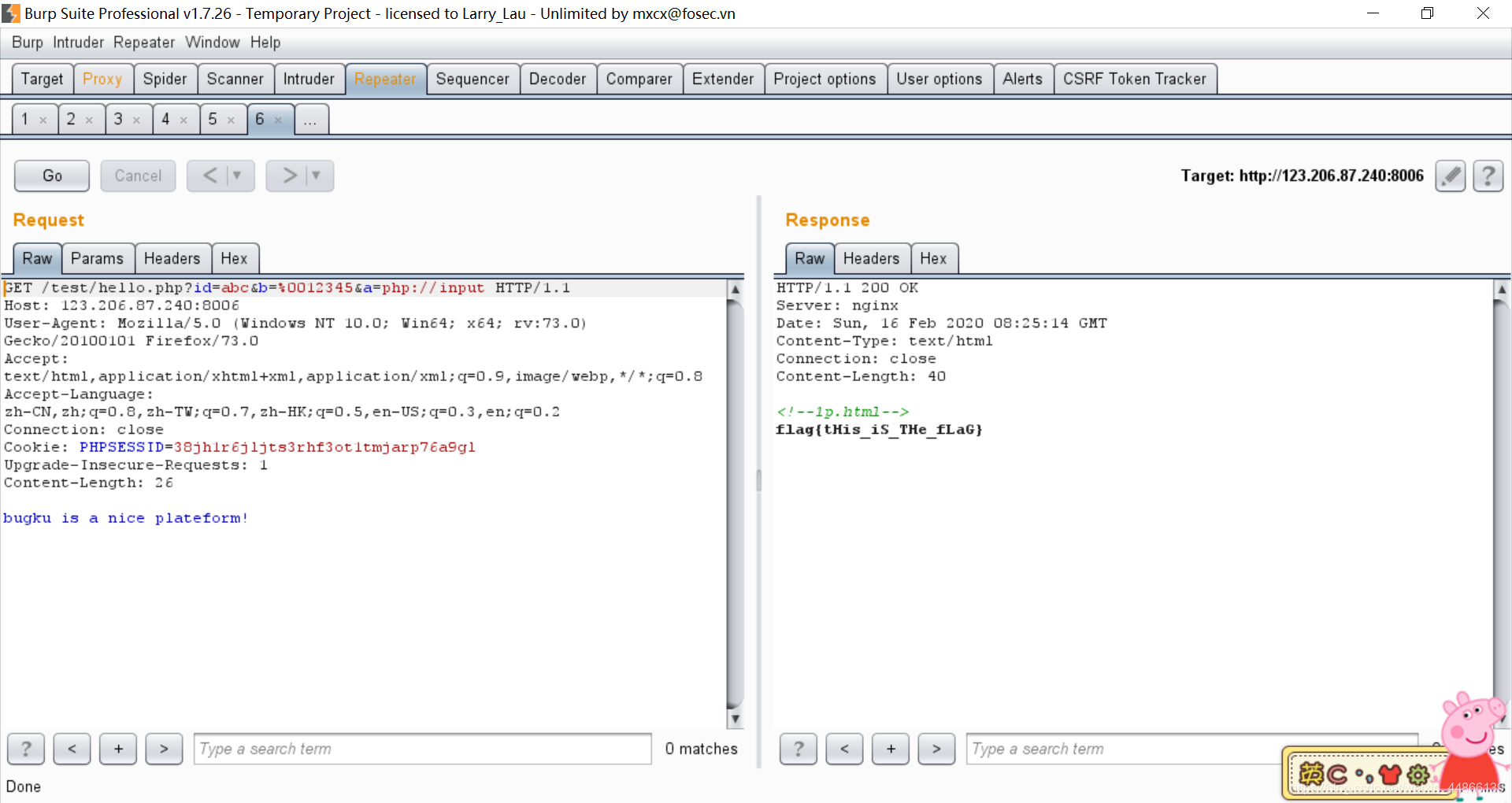Open the Alerts tab
This screenshot has height=803, width=1512.
(x=1023, y=79)
